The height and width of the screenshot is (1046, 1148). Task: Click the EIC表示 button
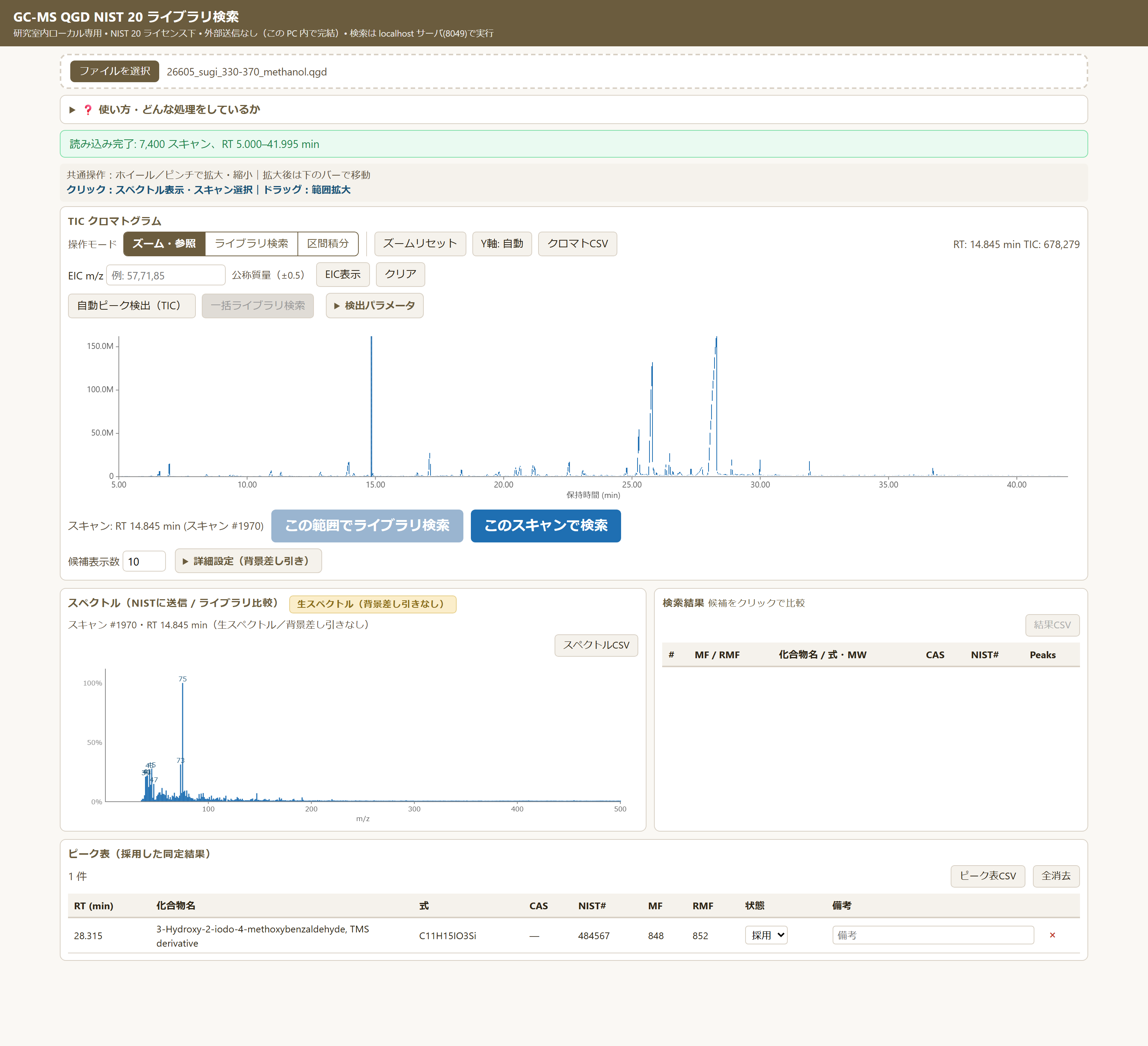click(343, 274)
